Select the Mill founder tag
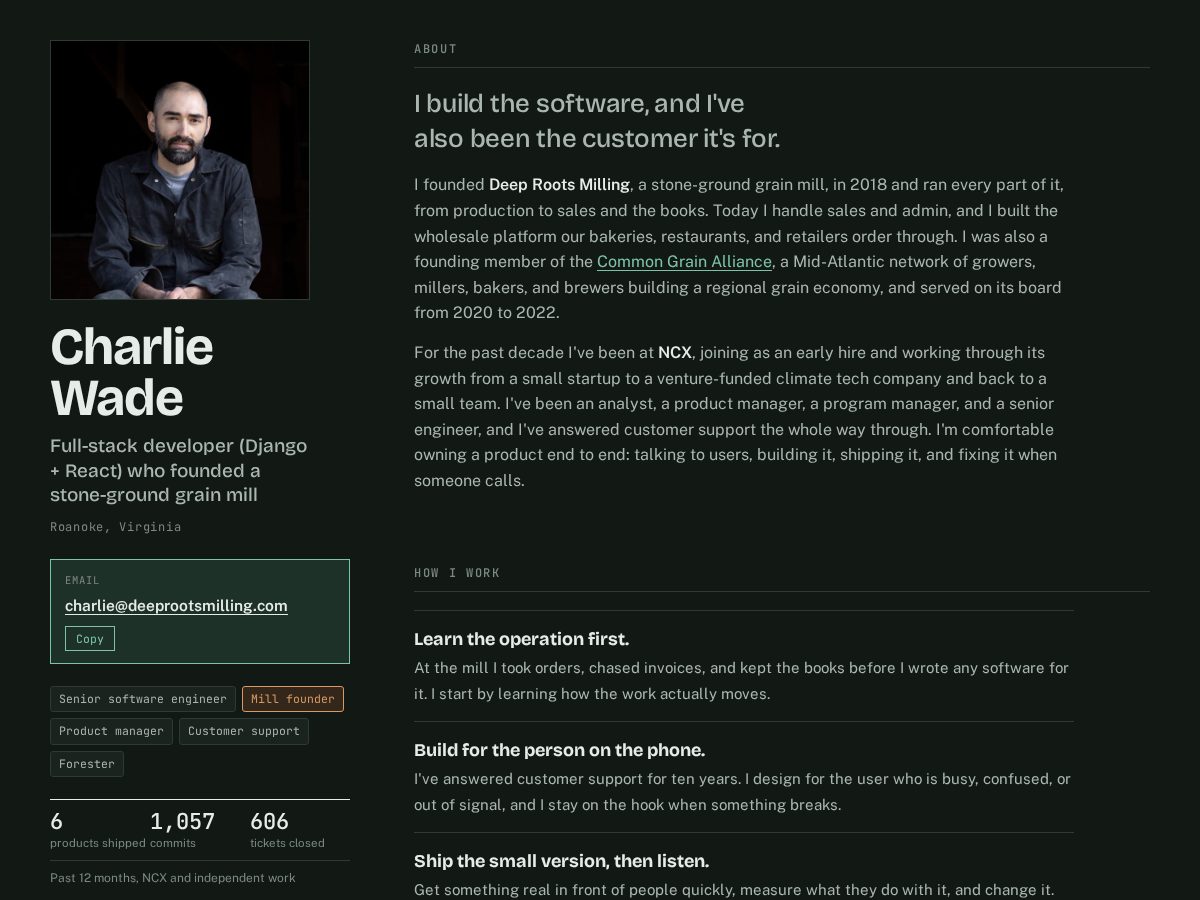Image resolution: width=1200 pixels, height=900 pixels. click(x=293, y=699)
